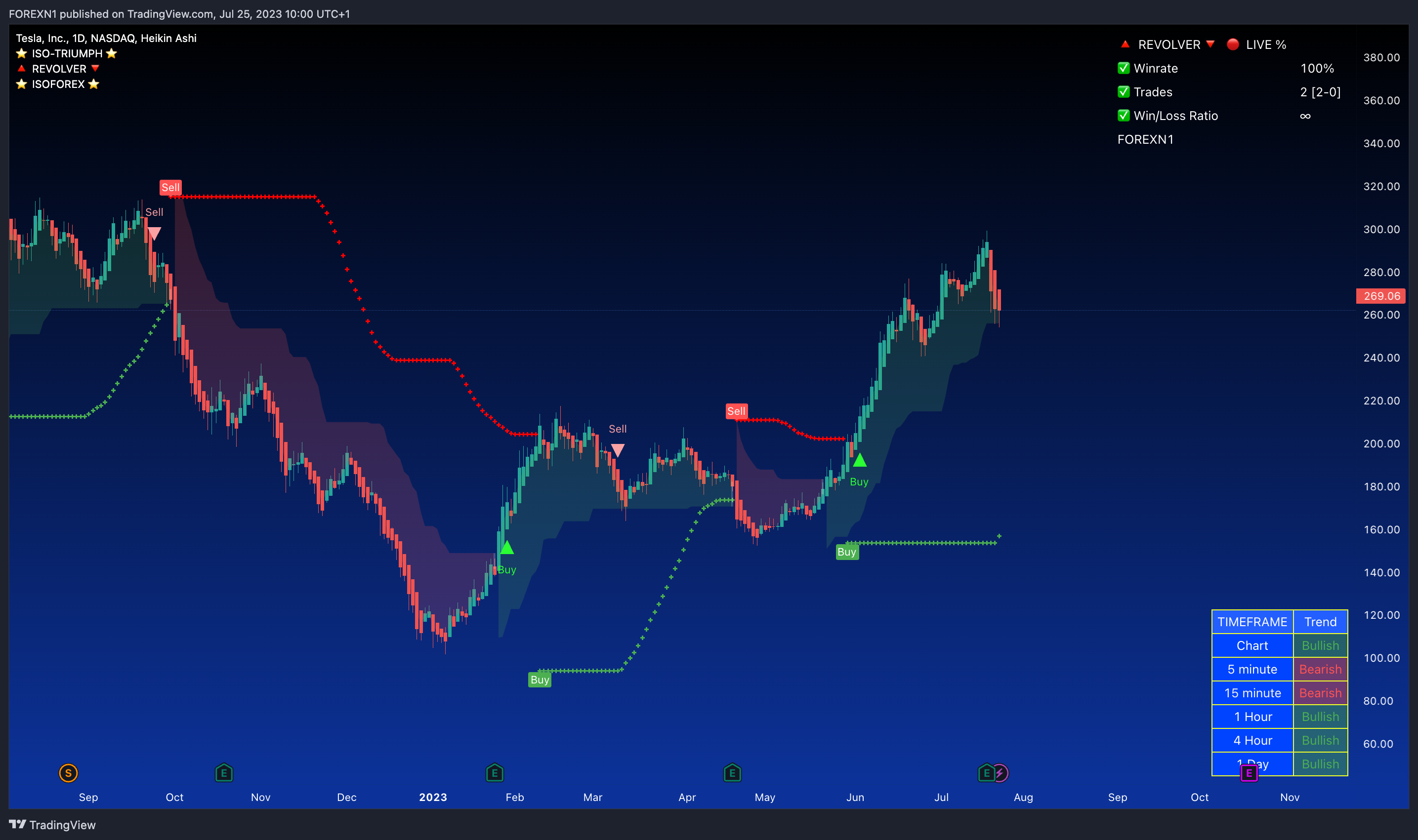The image size is (1418, 840).
Task: Click the Bullish cell for Chart row
Action: [1320, 645]
